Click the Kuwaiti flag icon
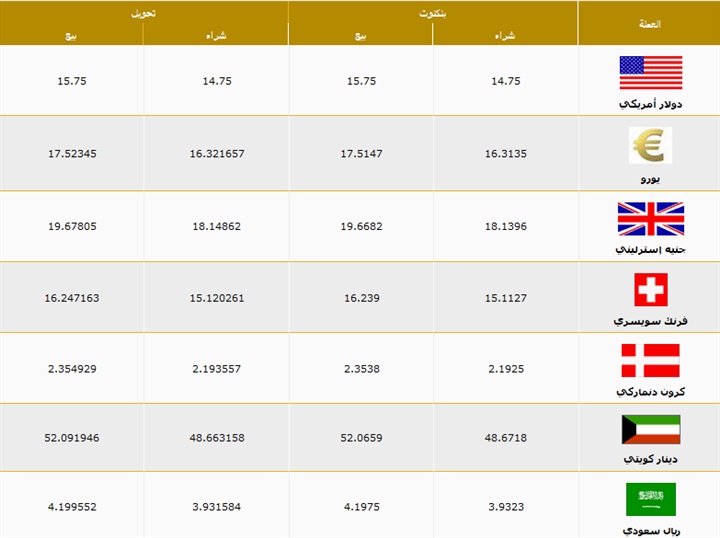Image resolution: width=720 pixels, height=538 pixels. tap(650, 430)
